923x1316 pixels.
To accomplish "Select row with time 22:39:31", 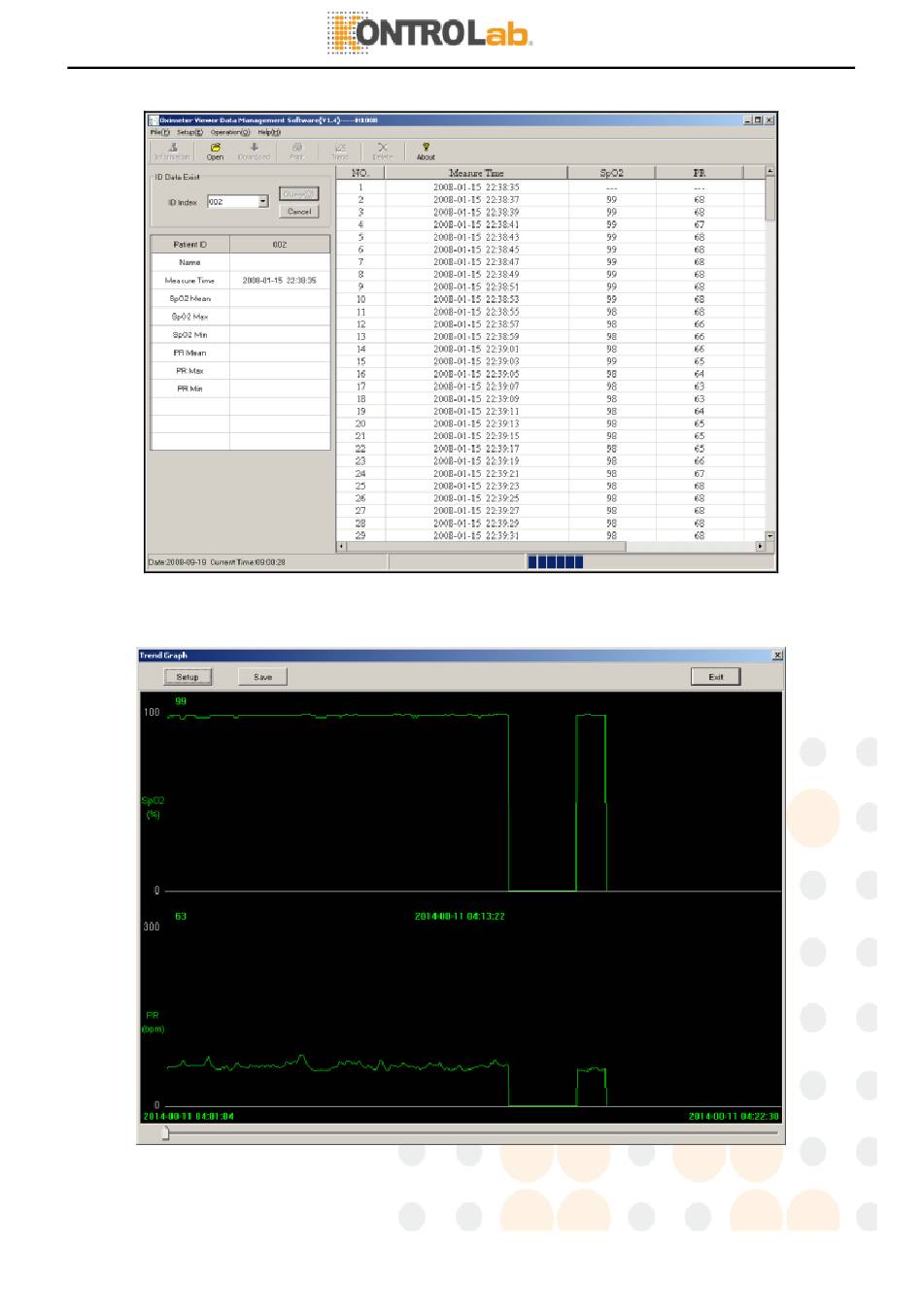I will (550, 535).
